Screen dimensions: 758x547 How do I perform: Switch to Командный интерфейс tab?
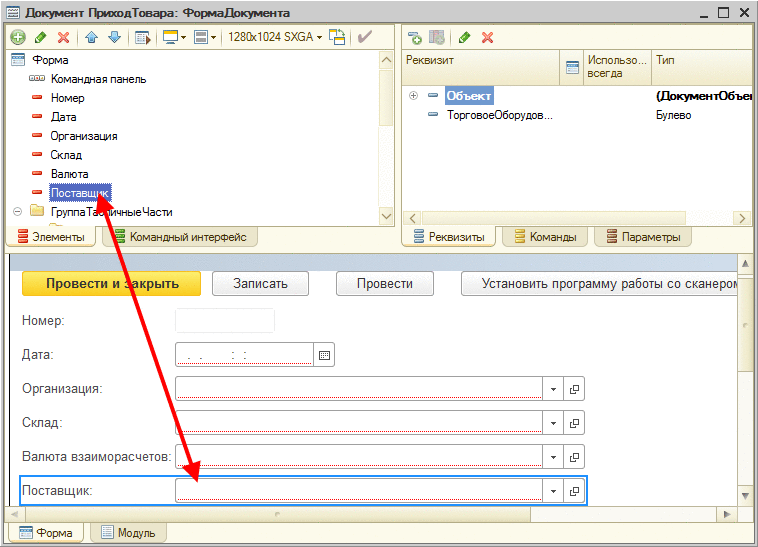click(181, 237)
